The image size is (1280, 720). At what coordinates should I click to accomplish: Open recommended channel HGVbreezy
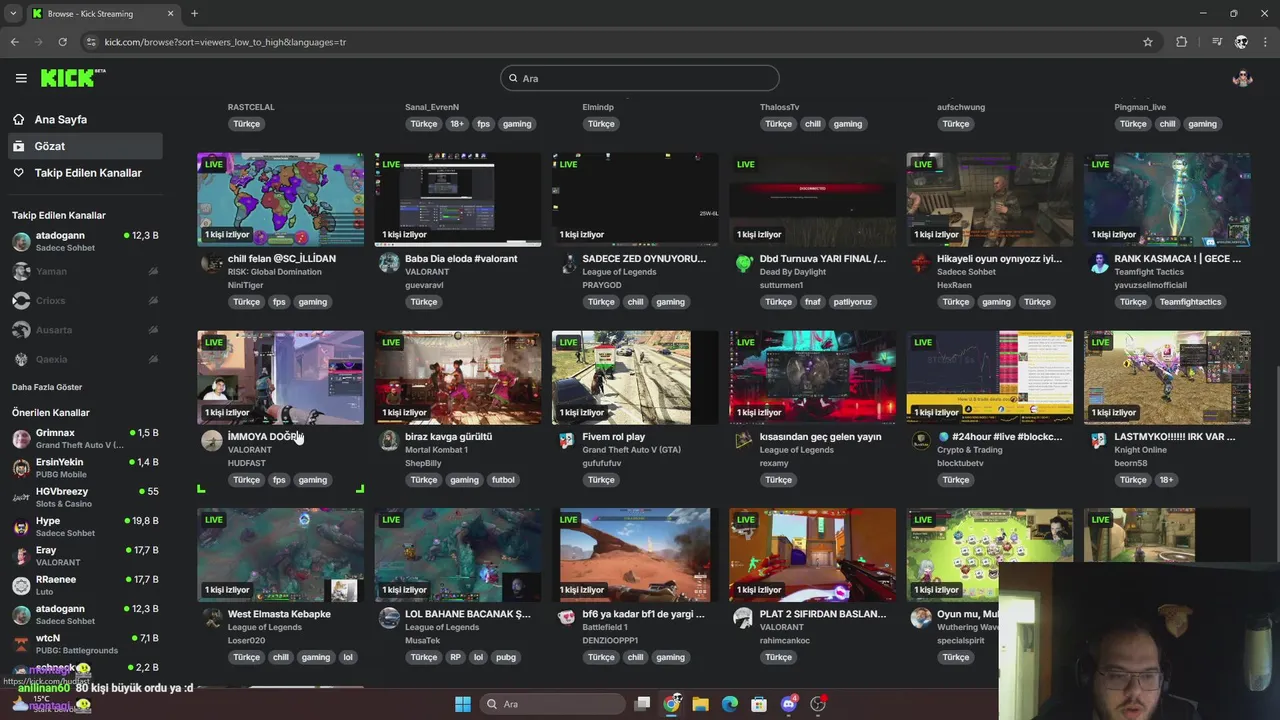click(85, 497)
